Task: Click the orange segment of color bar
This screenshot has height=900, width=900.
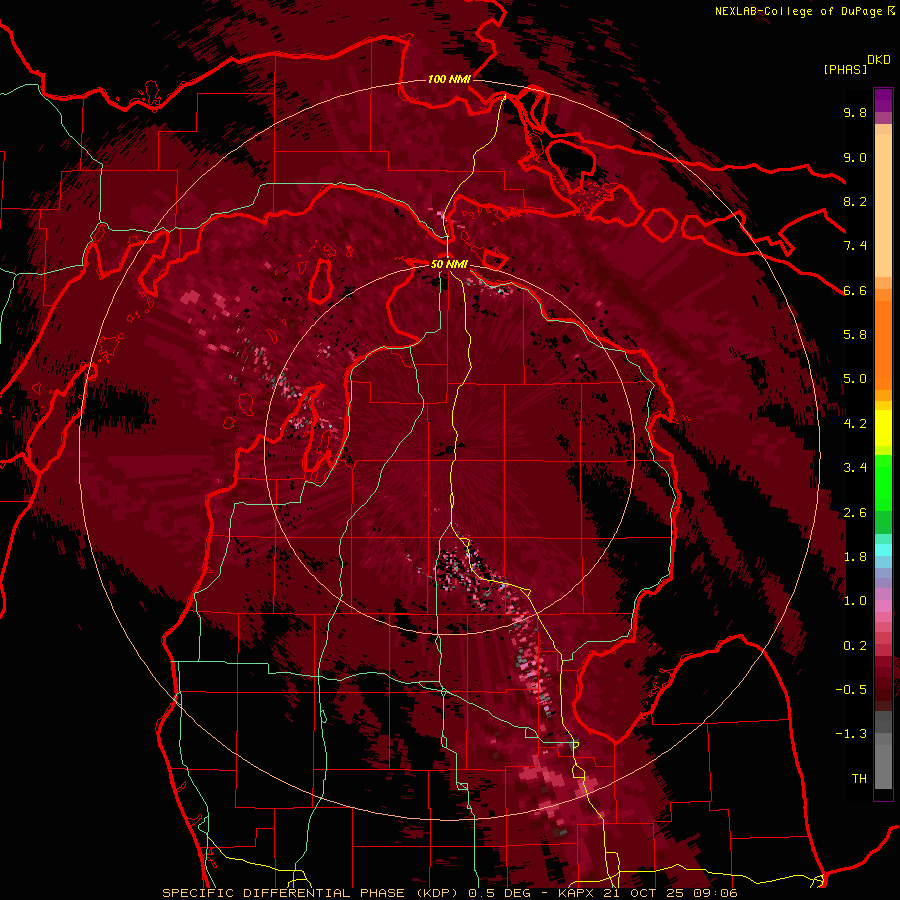Action: 883,344
